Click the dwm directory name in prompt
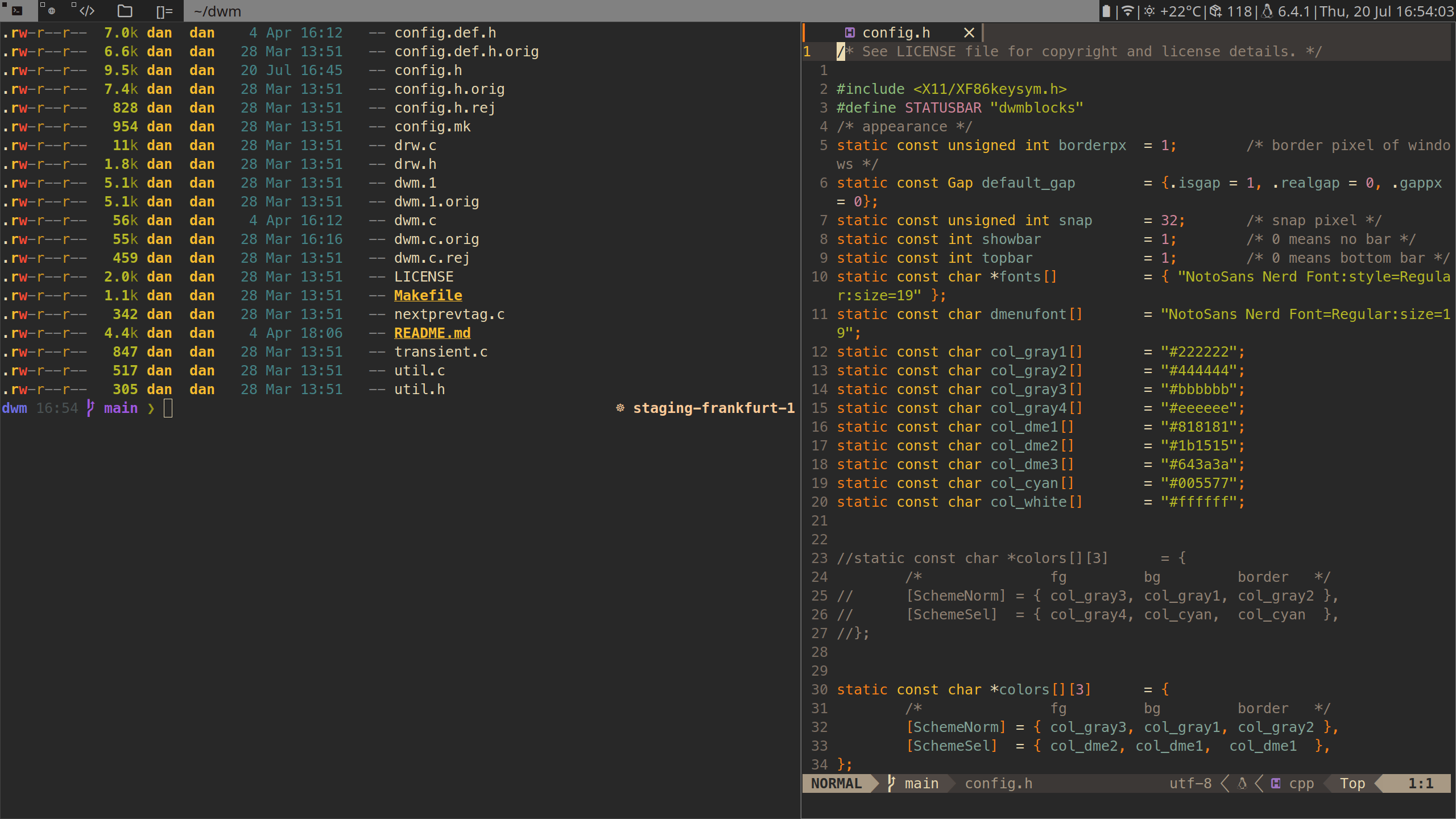1456x819 pixels. [15, 408]
